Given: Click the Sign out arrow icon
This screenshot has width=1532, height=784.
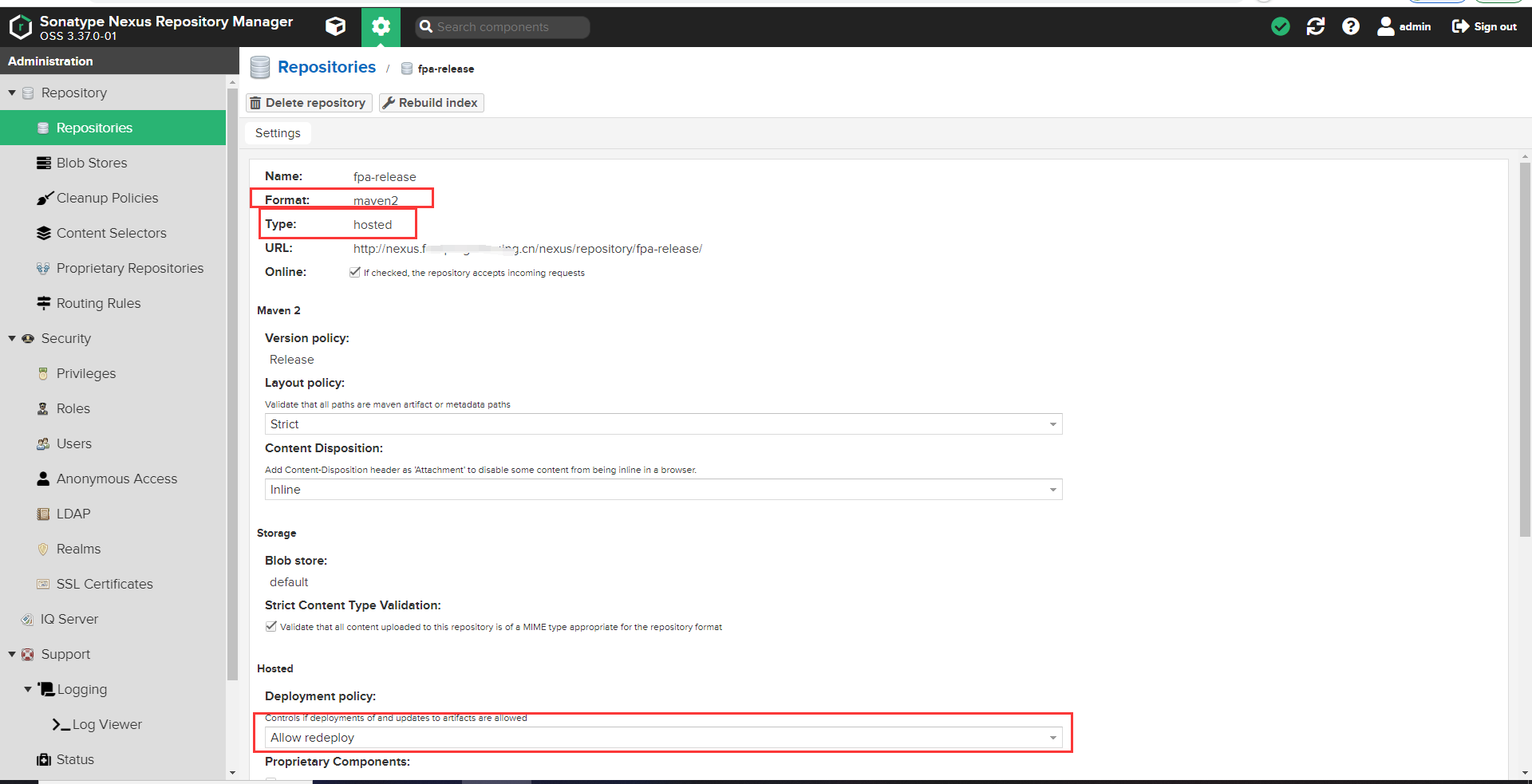Looking at the screenshot, I should 1460,26.
